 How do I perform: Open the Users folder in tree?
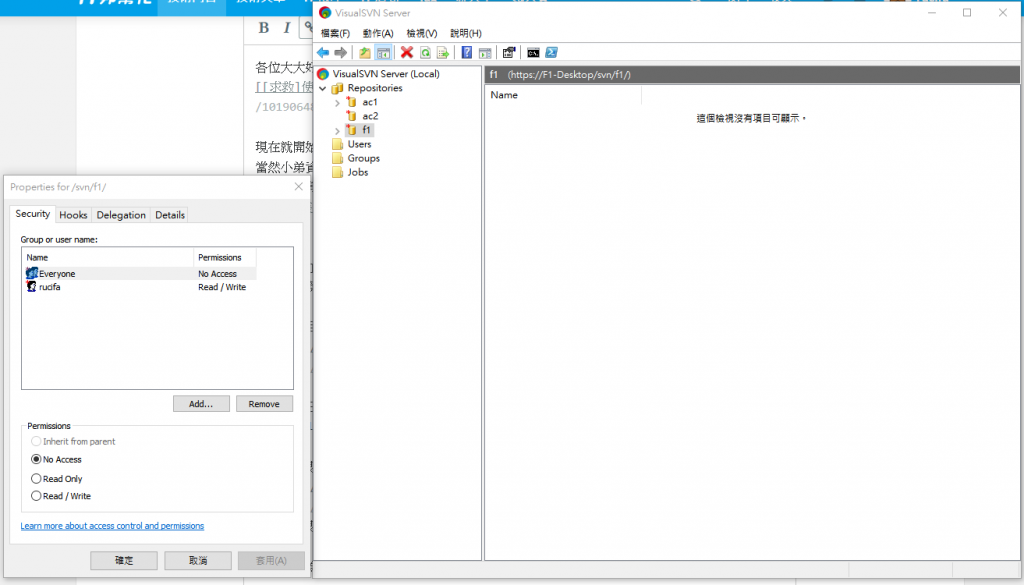point(359,144)
